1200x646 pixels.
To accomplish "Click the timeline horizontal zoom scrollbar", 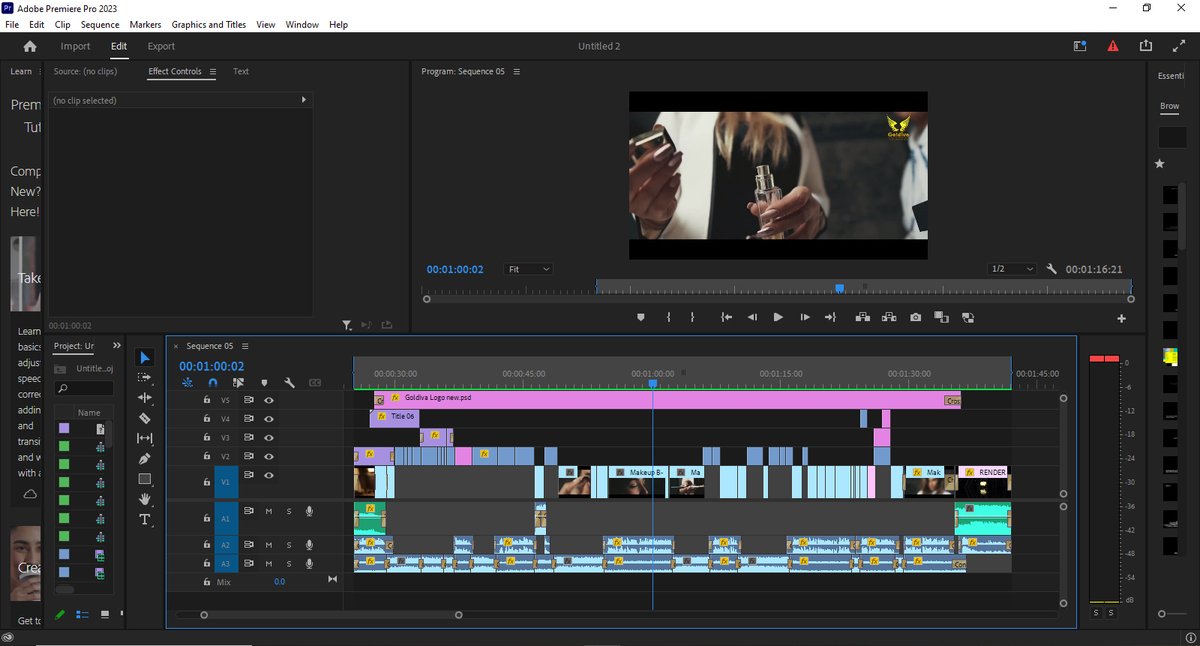I will (x=331, y=615).
